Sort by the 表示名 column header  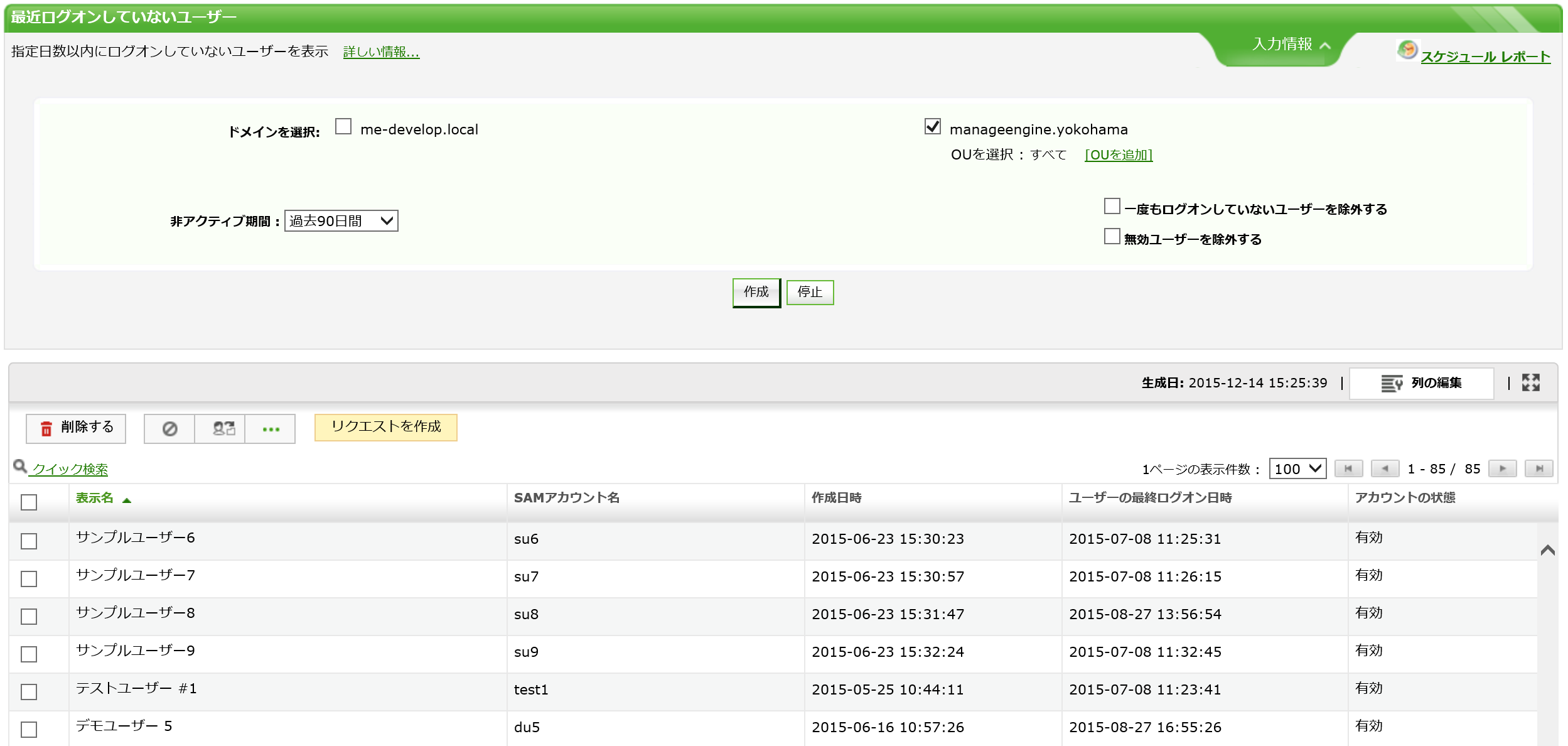[x=95, y=498]
